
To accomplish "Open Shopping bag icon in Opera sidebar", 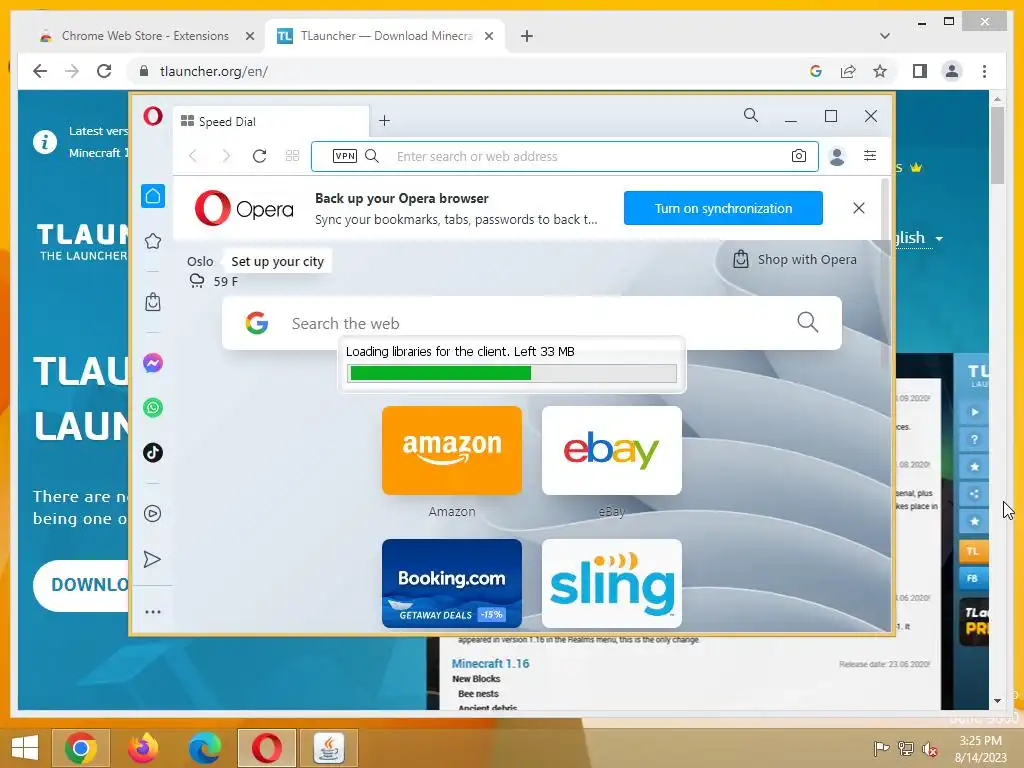I will point(153,302).
